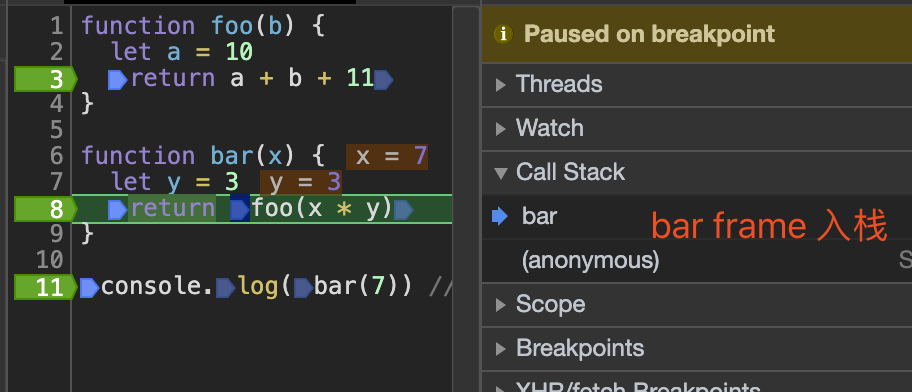Click the info icon in paused banner
912x392 pixels.
tap(503, 34)
